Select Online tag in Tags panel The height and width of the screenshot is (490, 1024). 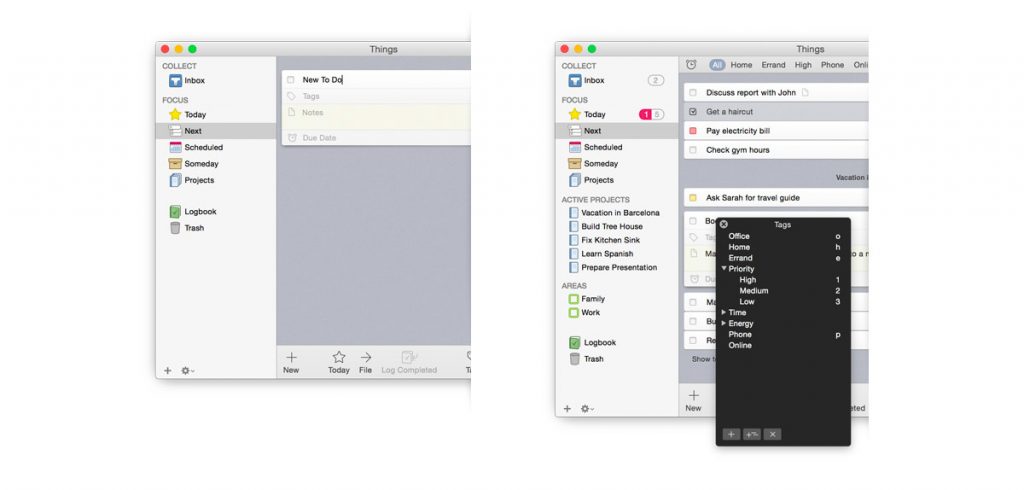point(740,346)
